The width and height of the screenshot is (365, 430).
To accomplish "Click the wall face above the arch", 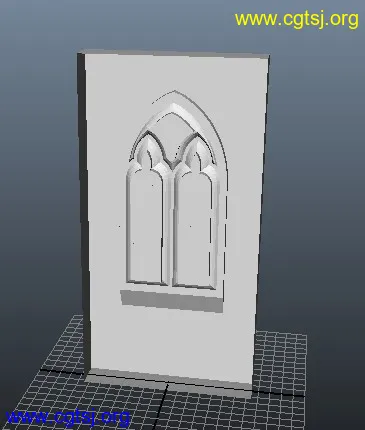I will [x=173, y=73].
